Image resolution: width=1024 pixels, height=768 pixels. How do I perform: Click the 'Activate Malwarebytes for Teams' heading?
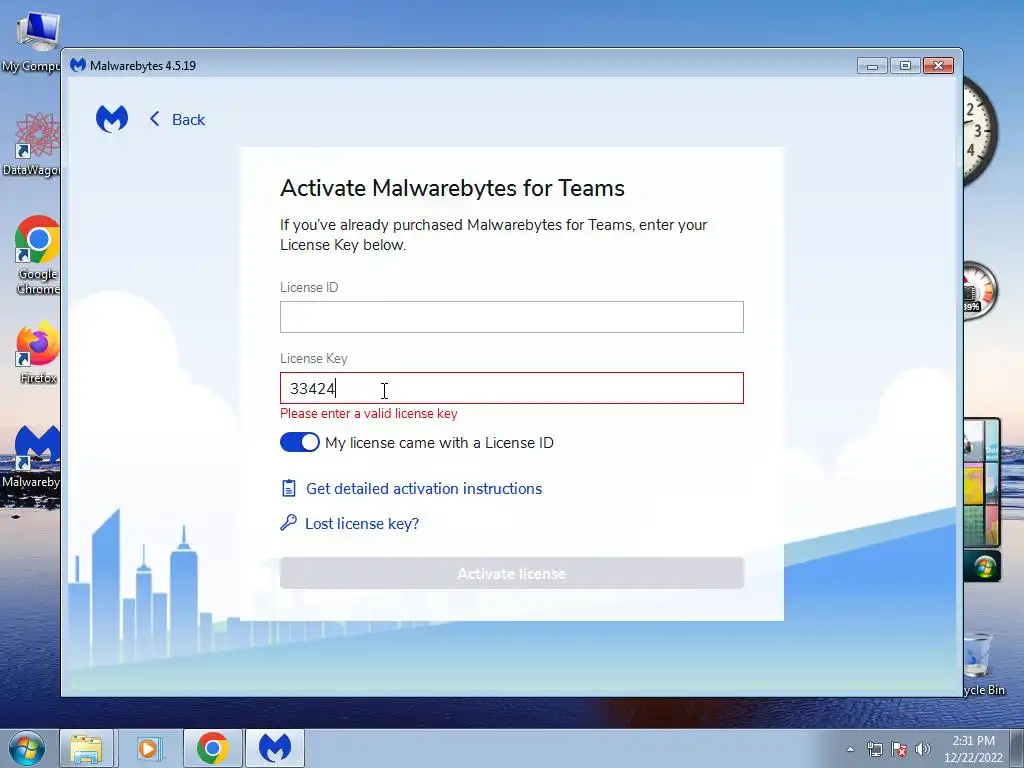pyautogui.click(x=453, y=188)
